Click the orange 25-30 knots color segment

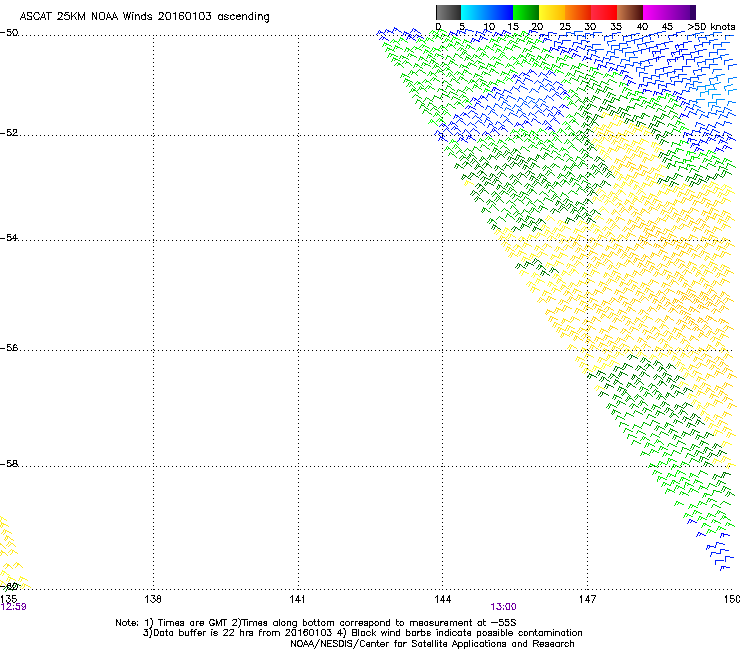(578, 12)
